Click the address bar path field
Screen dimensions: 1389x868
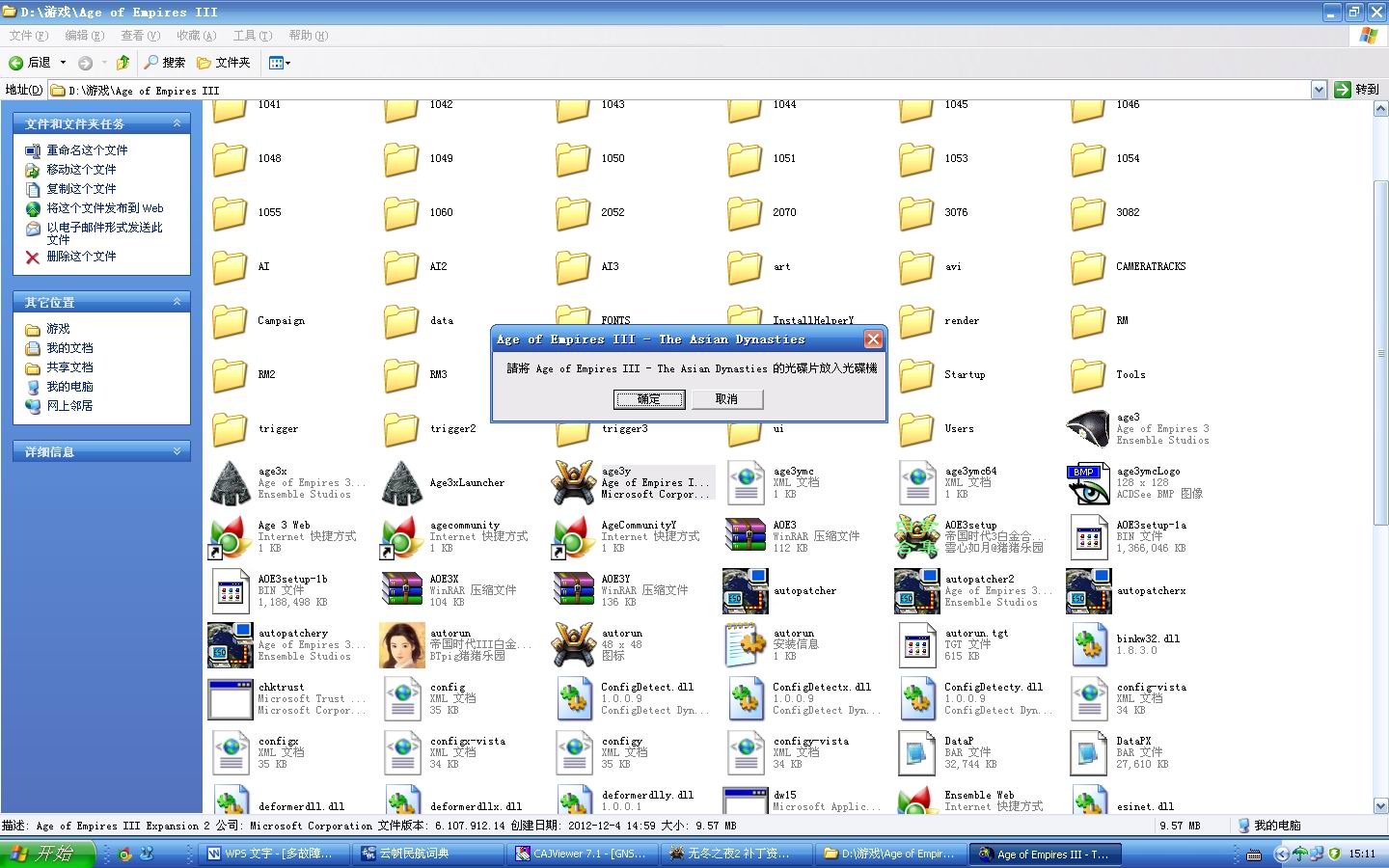click(x=679, y=90)
